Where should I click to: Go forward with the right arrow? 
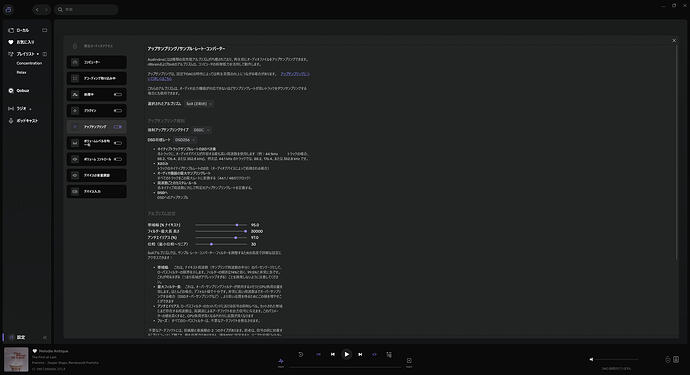point(46,10)
